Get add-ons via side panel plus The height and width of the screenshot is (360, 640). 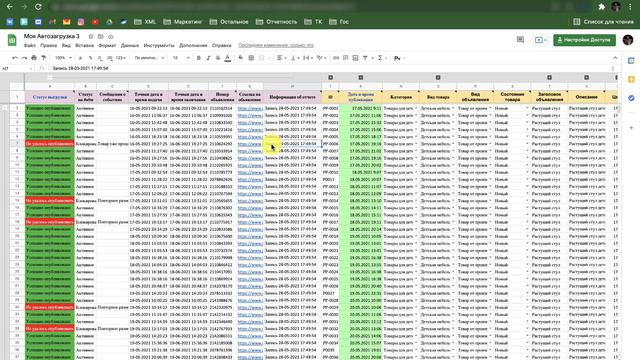[x=631, y=128]
